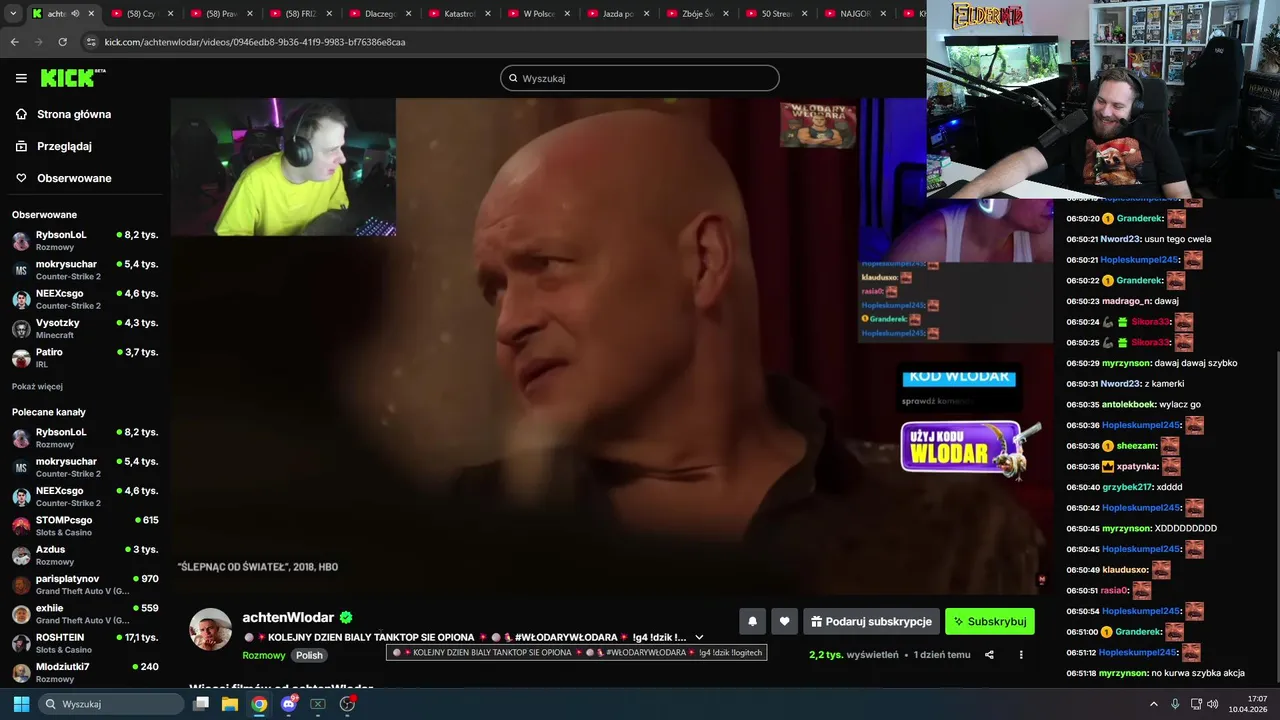This screenshot has height=720, width=1280.
Task: Open ROSHTEIN recommended channel
Action: tap(85, 643)
